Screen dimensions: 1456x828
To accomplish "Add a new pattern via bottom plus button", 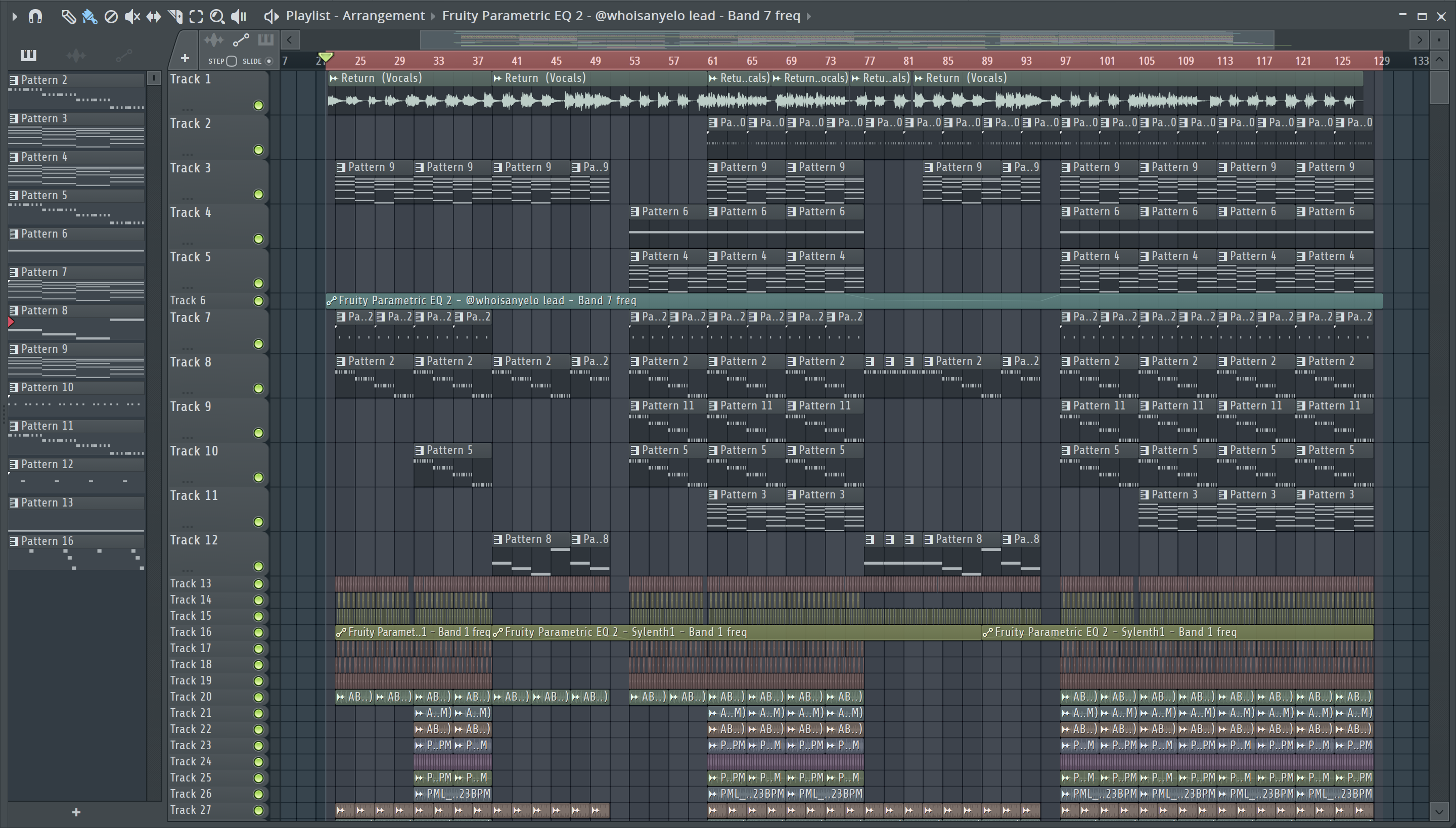I will click(x=76, y=812).
